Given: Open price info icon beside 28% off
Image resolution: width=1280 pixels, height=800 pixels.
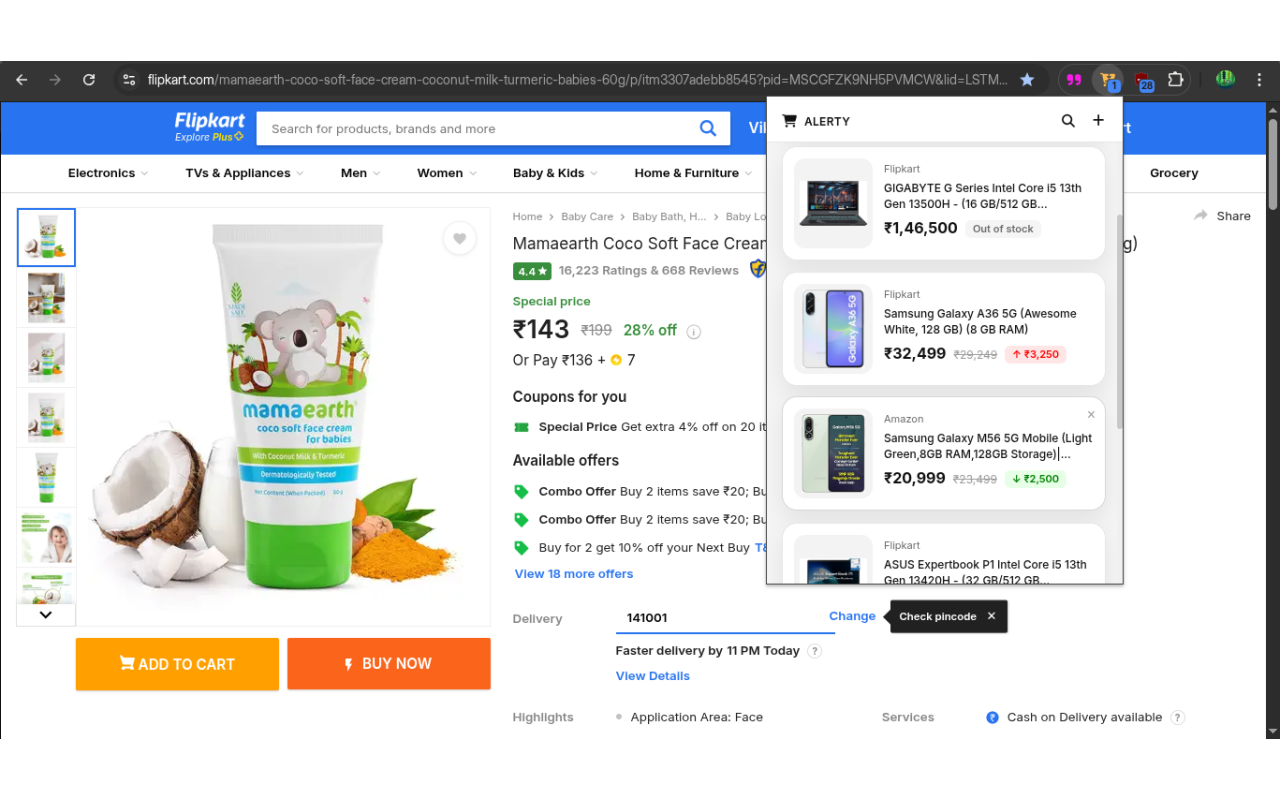Looking at the screenshot, I should click(694, 332).
